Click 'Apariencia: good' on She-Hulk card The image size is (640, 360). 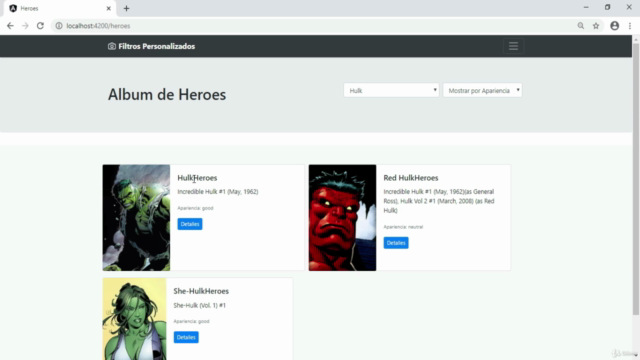[191, 321]
